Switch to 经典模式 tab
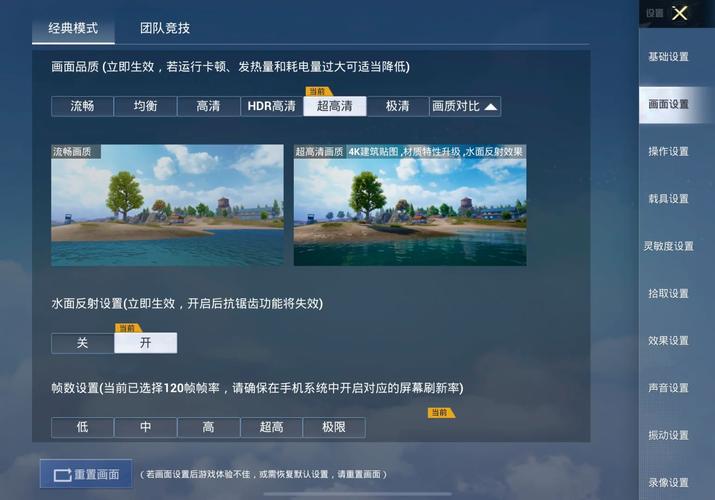The height and width of the screenshot is (500, 715). (x=73, y=28)
